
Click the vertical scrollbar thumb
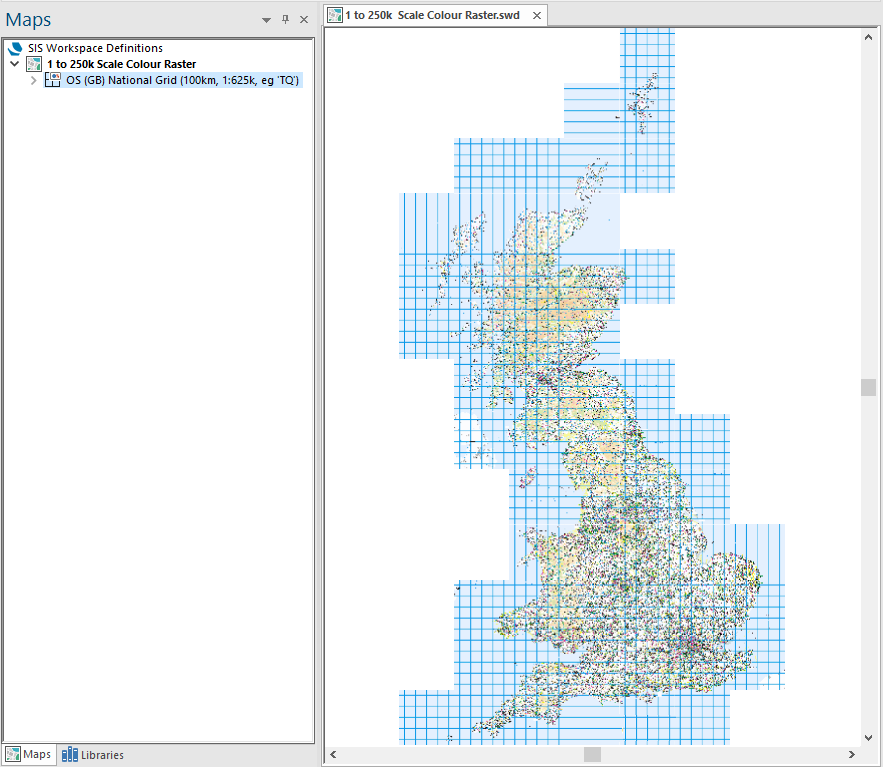pyautogui.click(x=868, y=387)
